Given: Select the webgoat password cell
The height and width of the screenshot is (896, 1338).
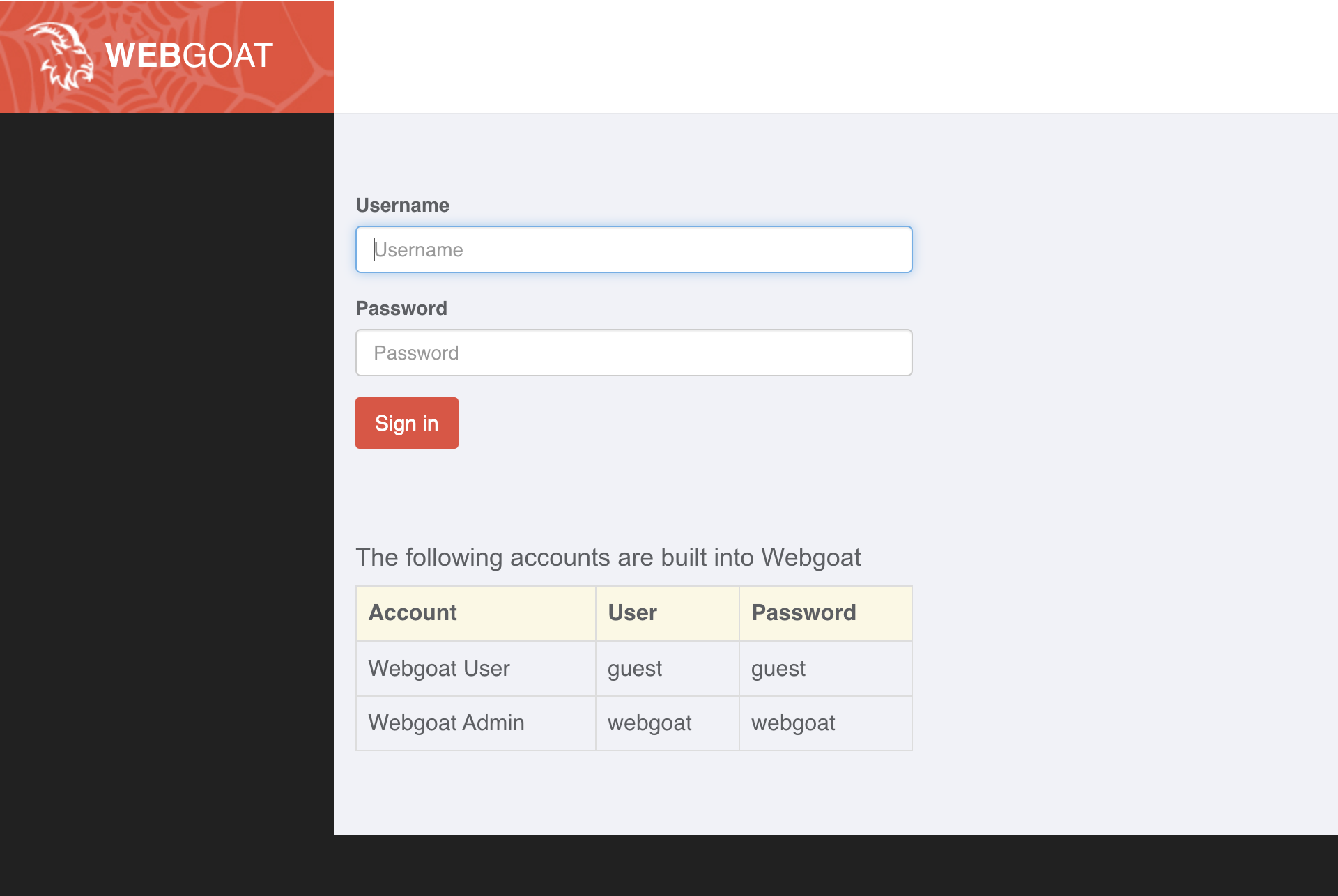Looking at the screenshot, I should coord(826,723).
